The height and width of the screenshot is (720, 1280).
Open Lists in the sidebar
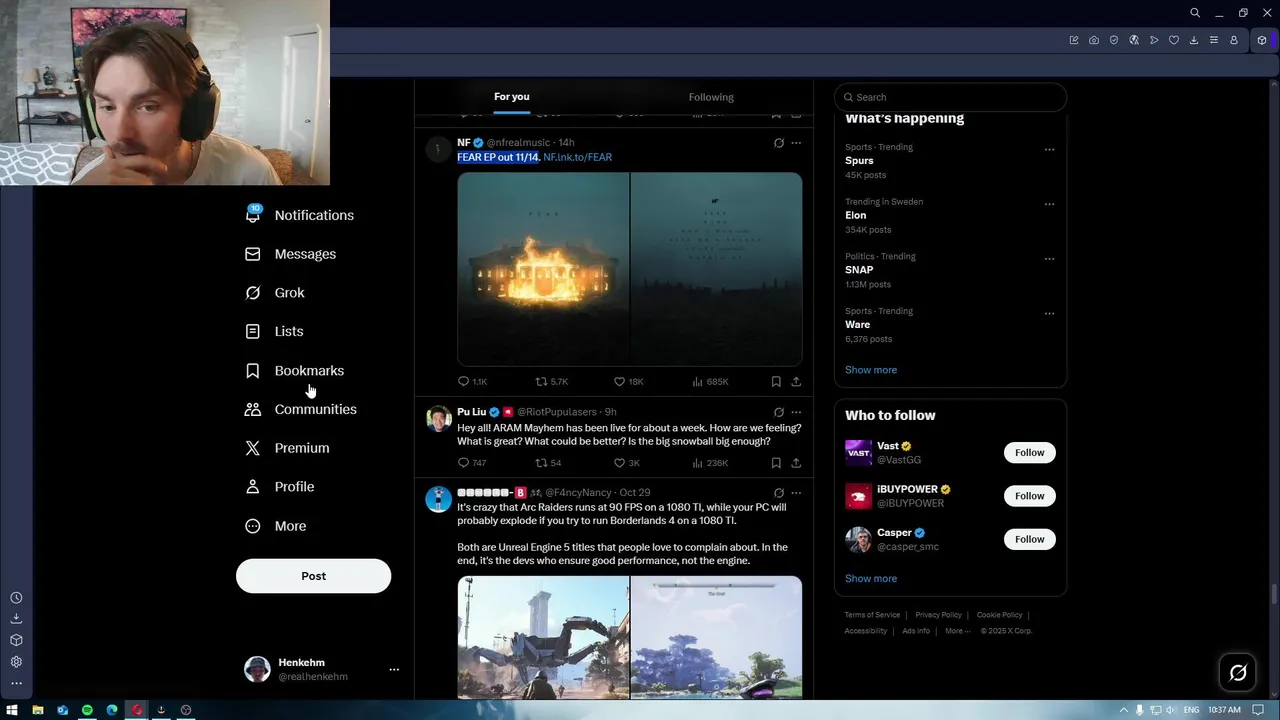pyautogui.click(x=273, y=331)
